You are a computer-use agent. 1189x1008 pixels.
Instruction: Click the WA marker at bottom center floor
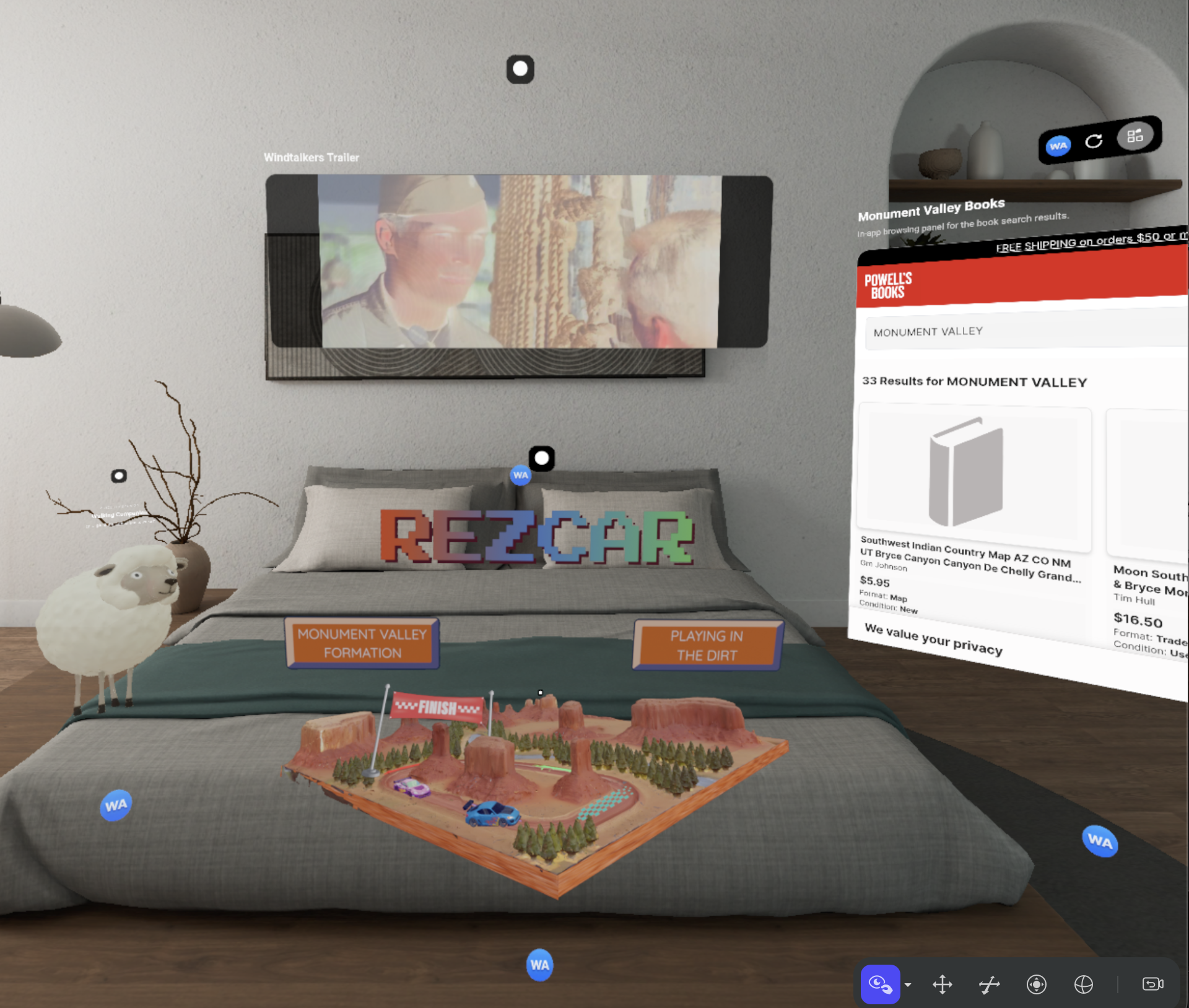[539, 965]
